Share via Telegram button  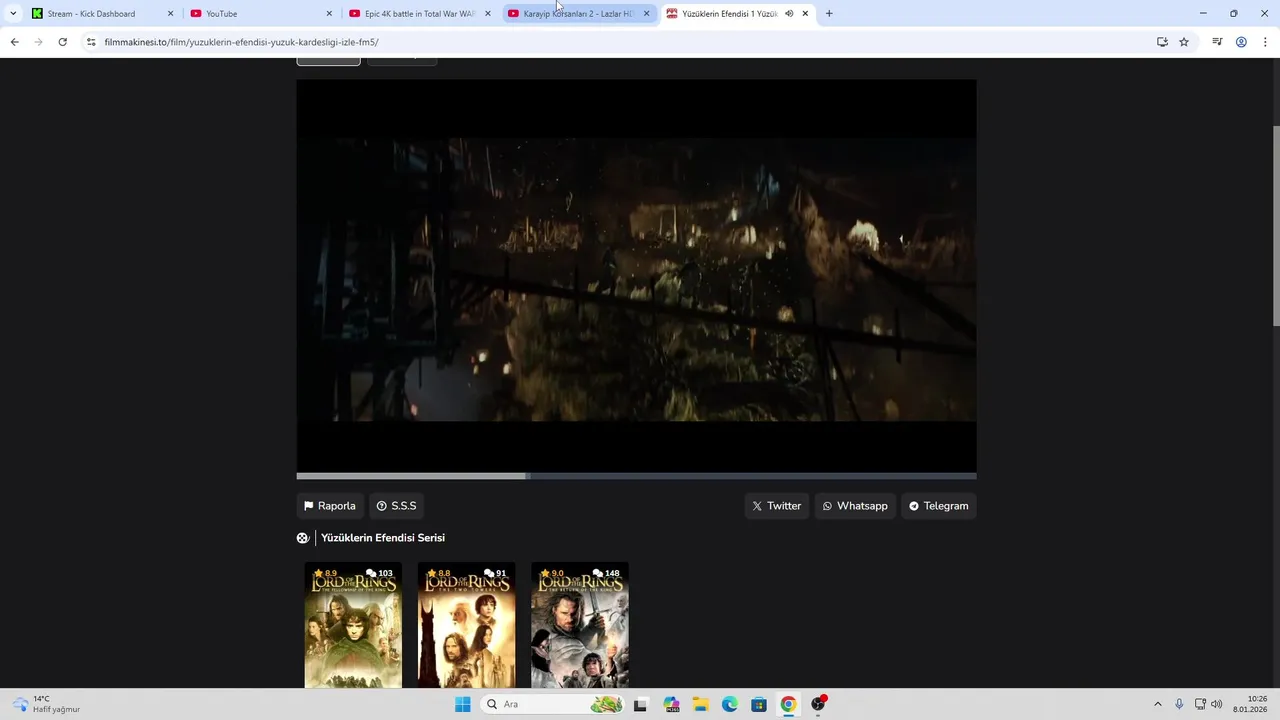(938, 506)
